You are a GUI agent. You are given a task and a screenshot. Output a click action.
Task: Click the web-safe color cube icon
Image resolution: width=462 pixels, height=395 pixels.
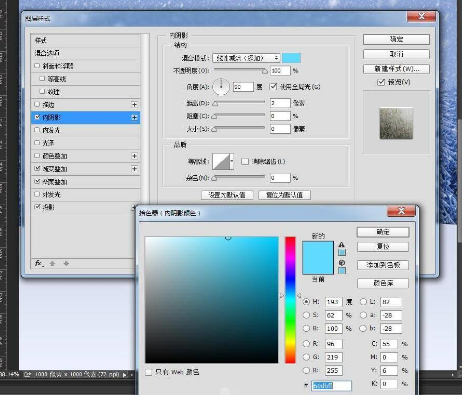[x=342, y=263]
